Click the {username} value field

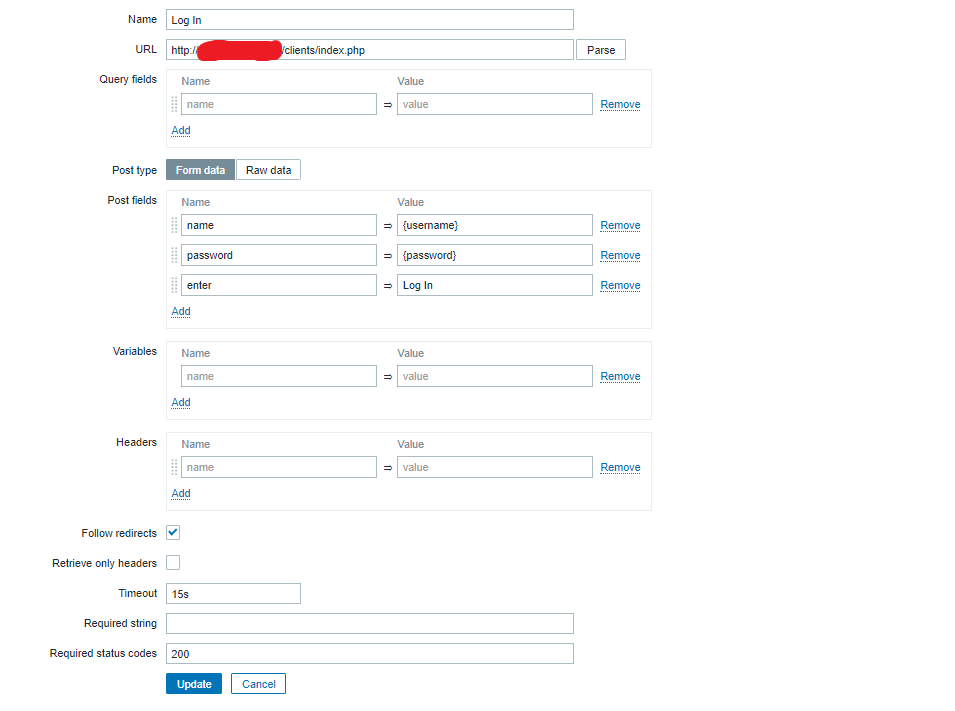pyautogui.click(x=495, y=225)
